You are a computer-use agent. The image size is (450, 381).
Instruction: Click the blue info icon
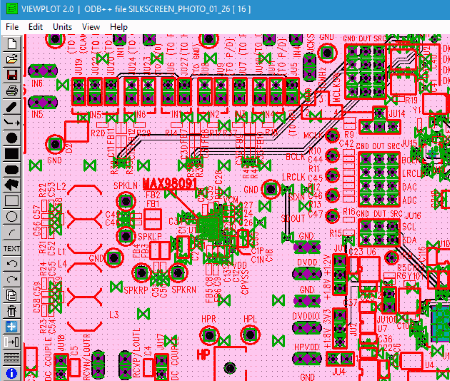pos(12,374)
